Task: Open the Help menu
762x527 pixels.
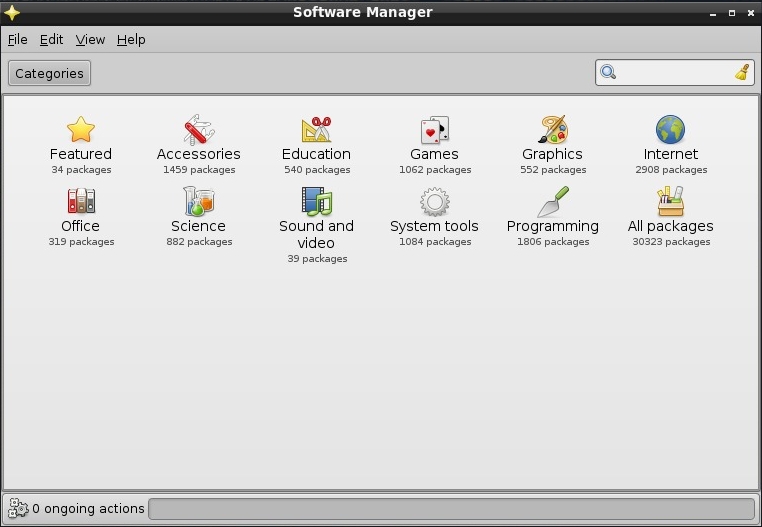Action: point(131,40)
